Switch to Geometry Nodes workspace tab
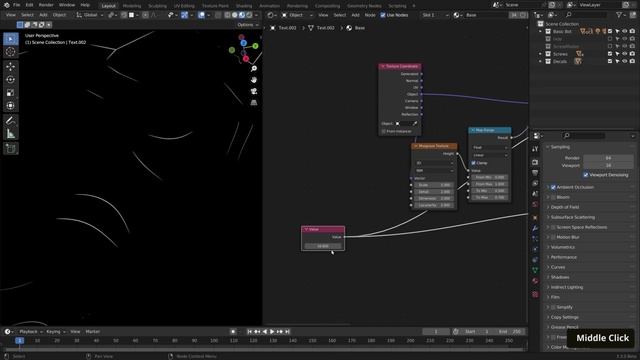The image size is (640, 360). pyautogui.click(x=364, y=6)
